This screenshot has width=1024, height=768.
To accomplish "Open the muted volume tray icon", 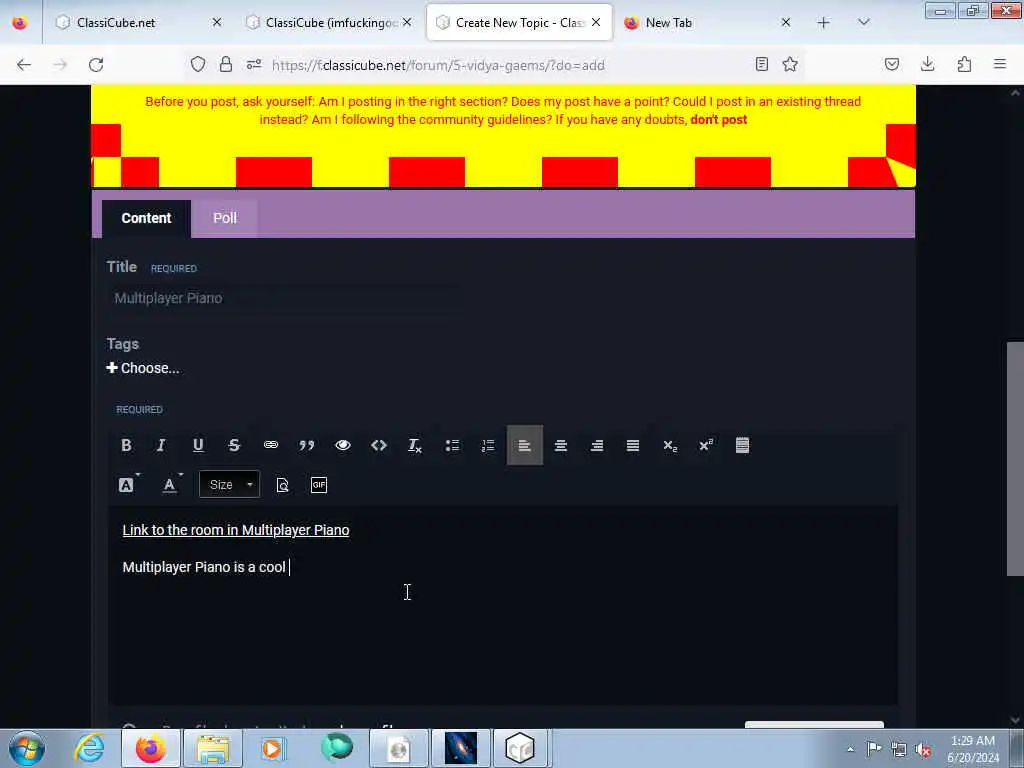I will tap(923, 749).
